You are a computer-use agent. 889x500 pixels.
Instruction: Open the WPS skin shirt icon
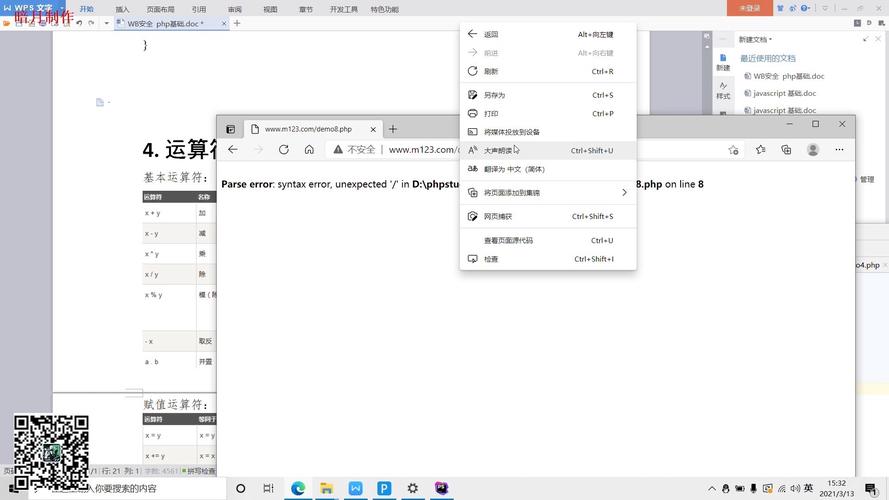tap(780, 8)
